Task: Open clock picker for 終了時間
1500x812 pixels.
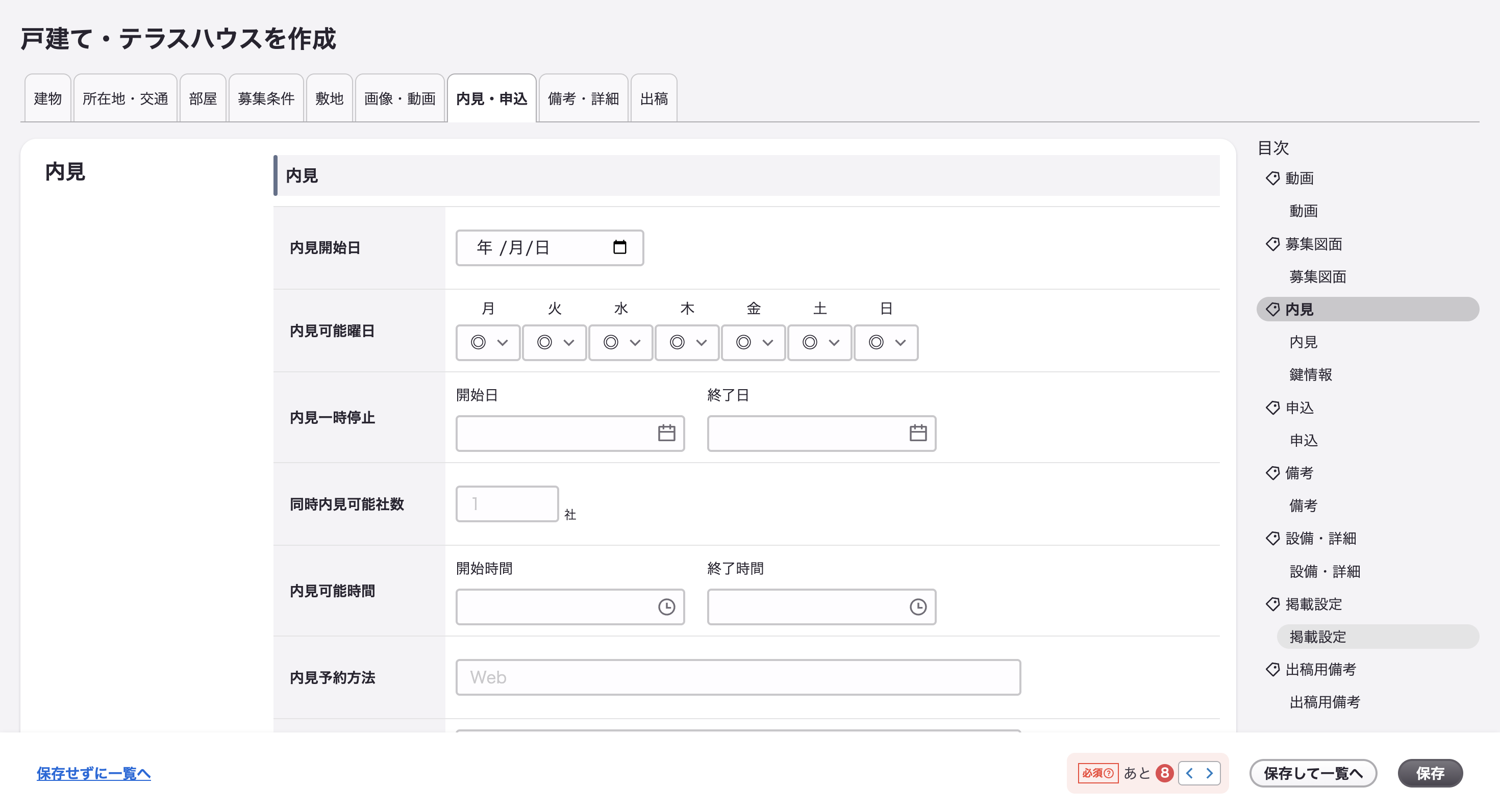Action: tap(918, 606)
